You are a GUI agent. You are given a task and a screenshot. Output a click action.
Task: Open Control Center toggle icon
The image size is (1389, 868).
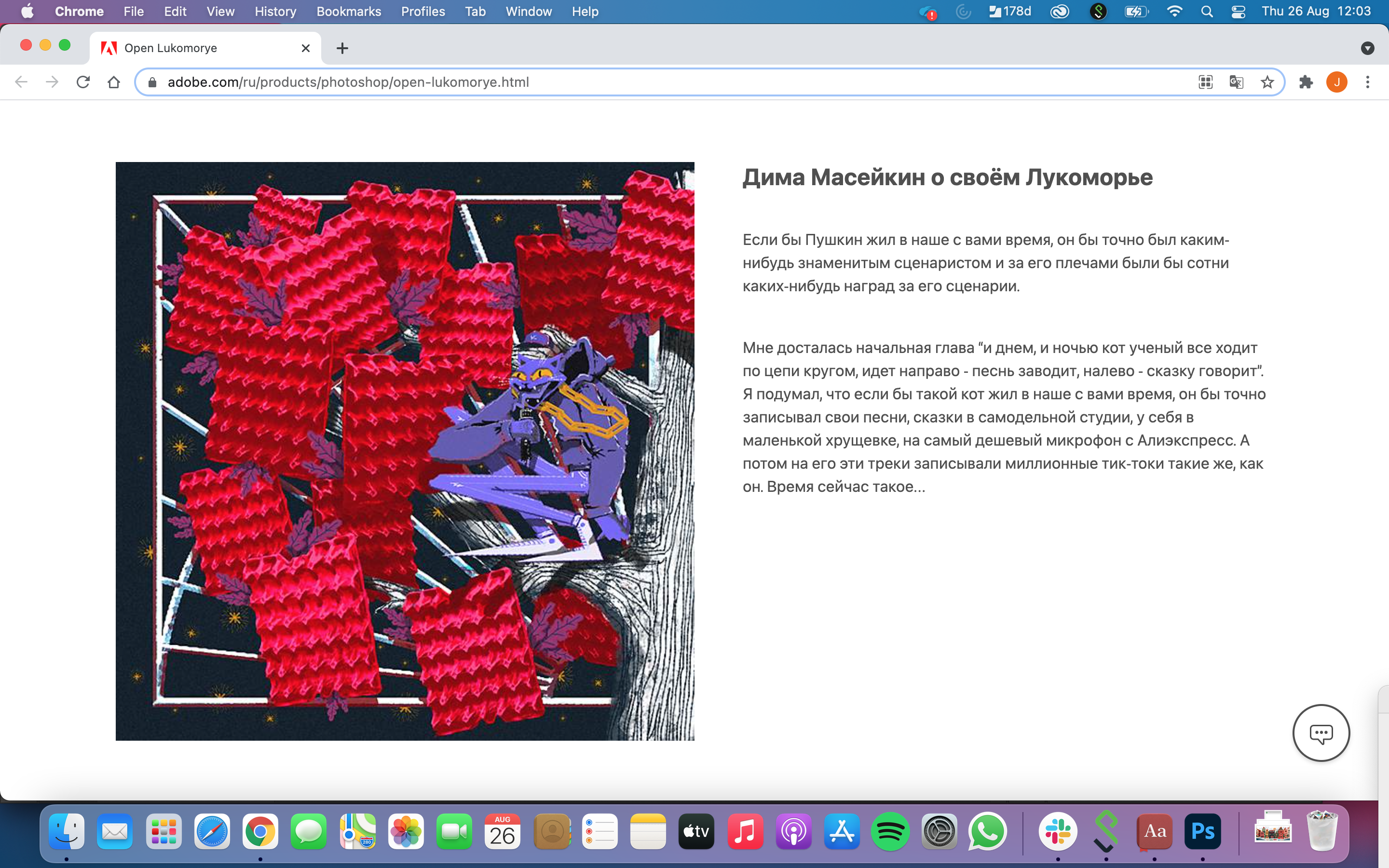click(x=1238, y=12)
